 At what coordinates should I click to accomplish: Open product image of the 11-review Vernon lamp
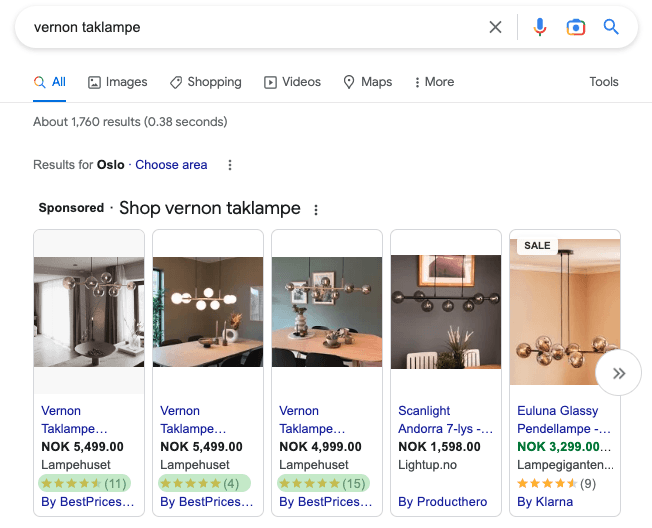(x=89, y=312)
